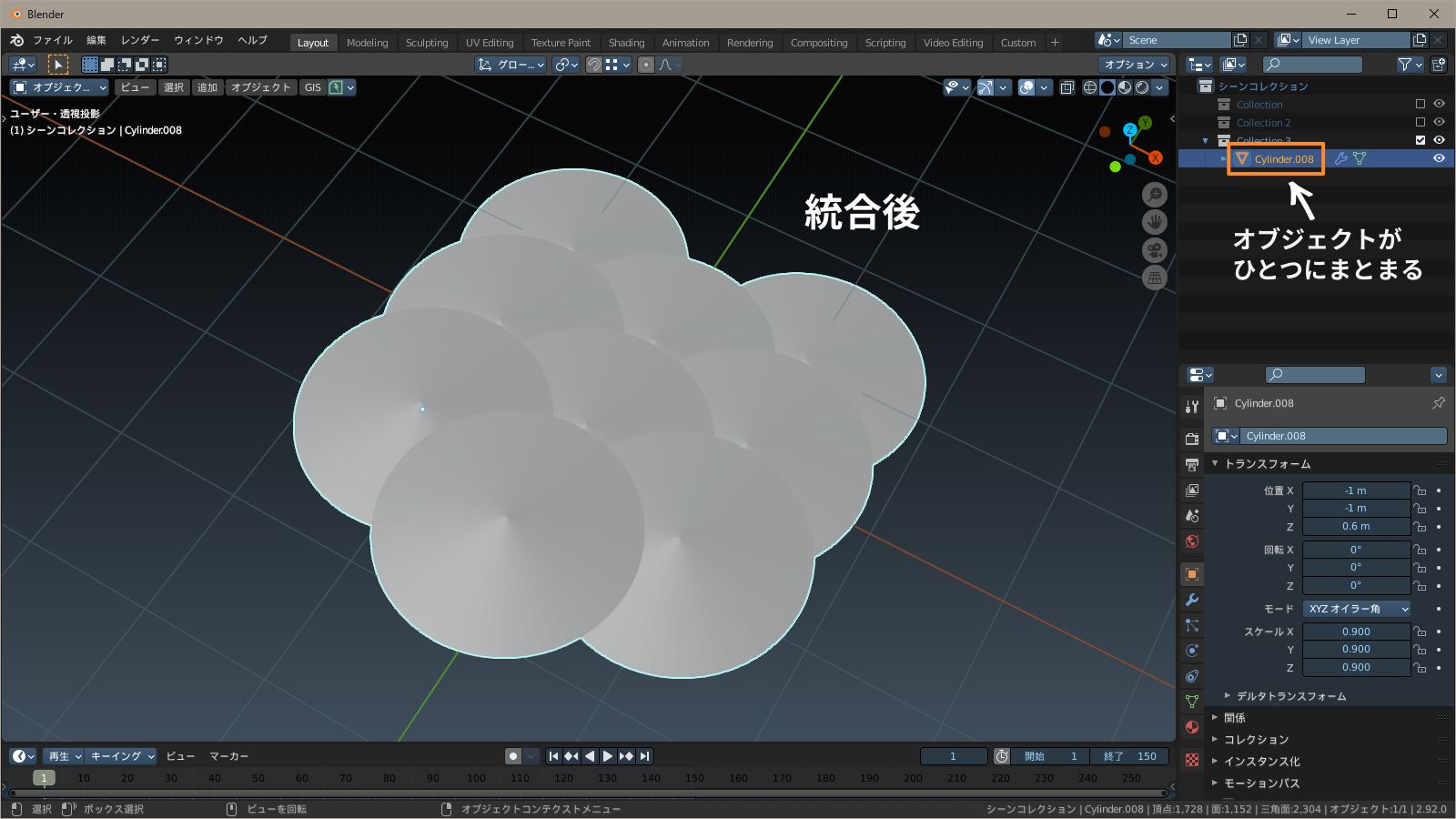Image resolution: width=1456 pixels, height=819 pixels.
Task: Toggle viewport X-ray mode
Action: [x=1067, y=87]
